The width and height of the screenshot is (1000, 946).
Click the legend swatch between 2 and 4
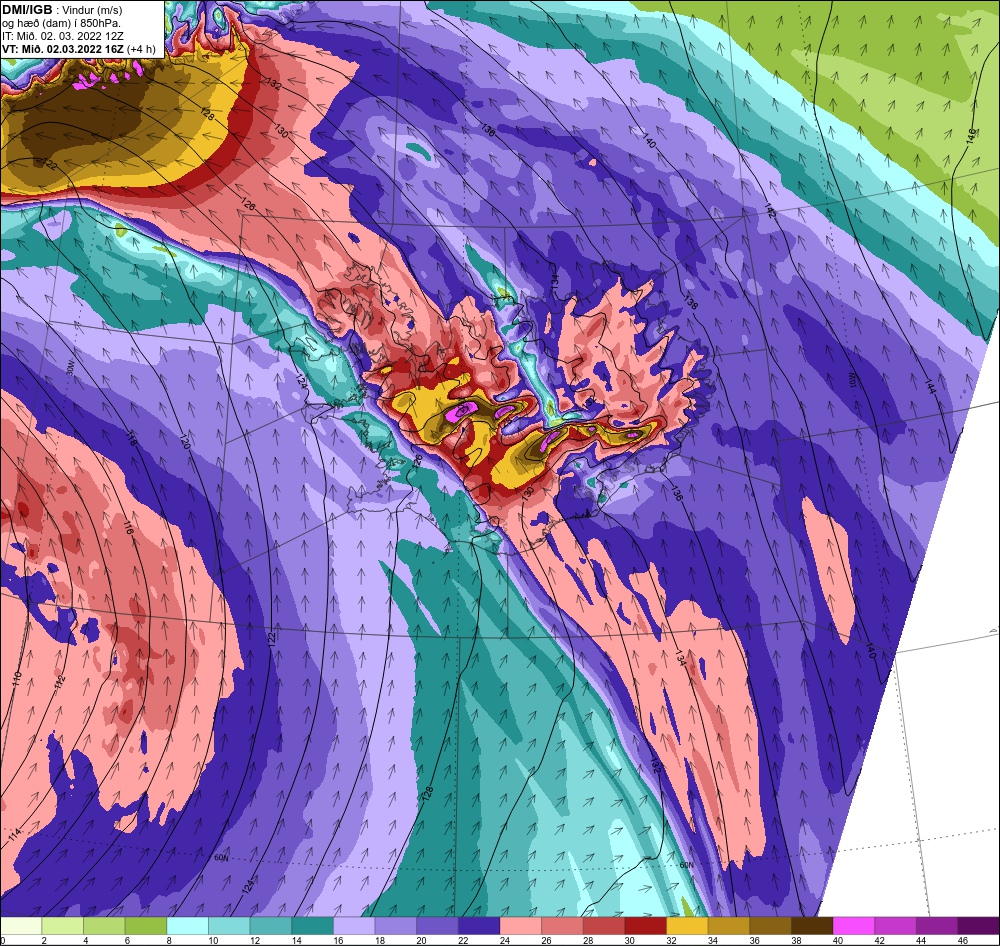point(62,926)
